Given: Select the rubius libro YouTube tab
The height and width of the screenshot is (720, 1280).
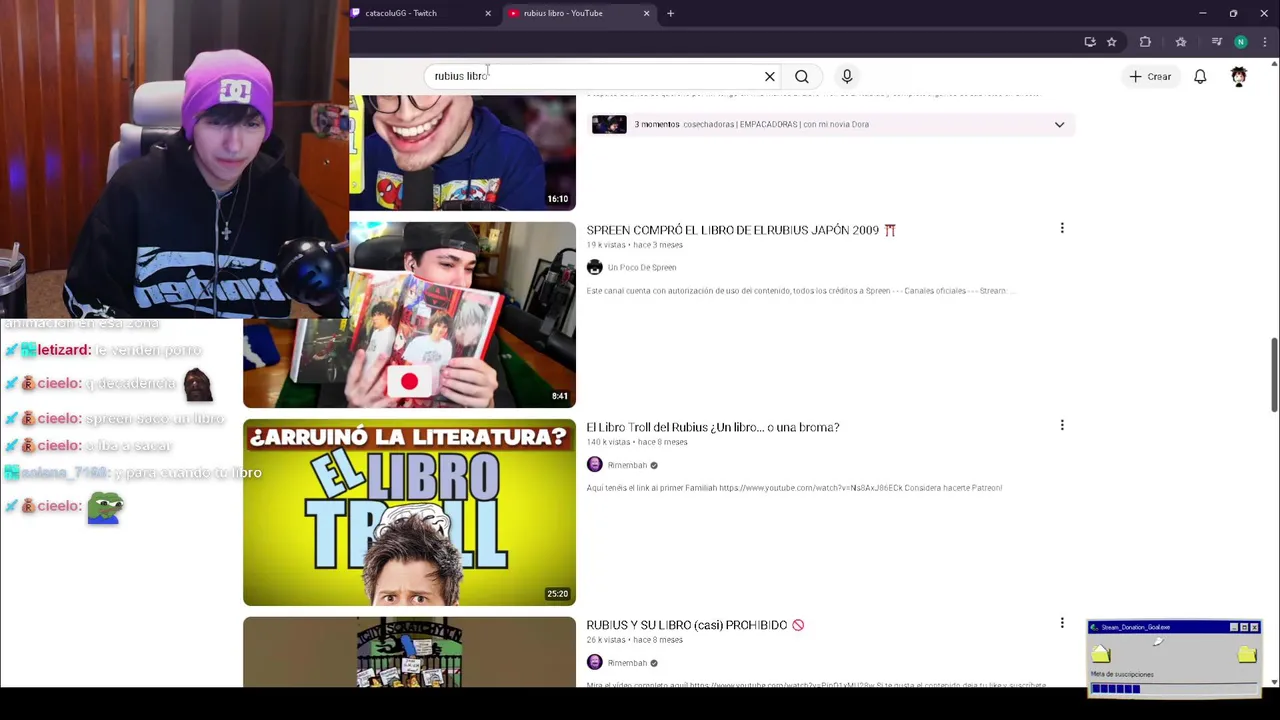Looking at the screenshot, I should pyautogui.click(x=578, y=13).
